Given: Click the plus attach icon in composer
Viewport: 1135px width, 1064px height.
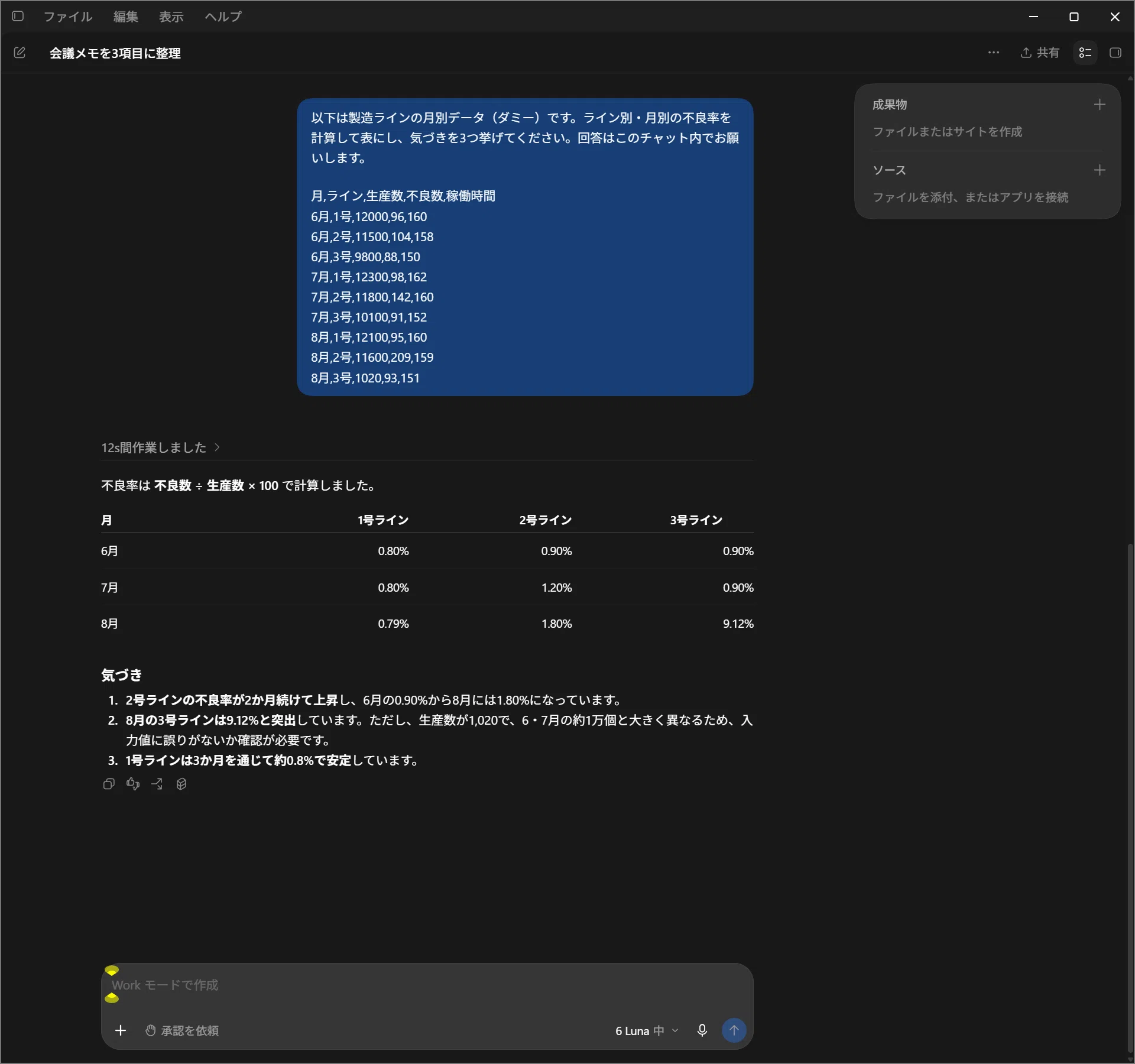Looking at the screenshot, I should pyautogui.click(x=121, y=1030).
